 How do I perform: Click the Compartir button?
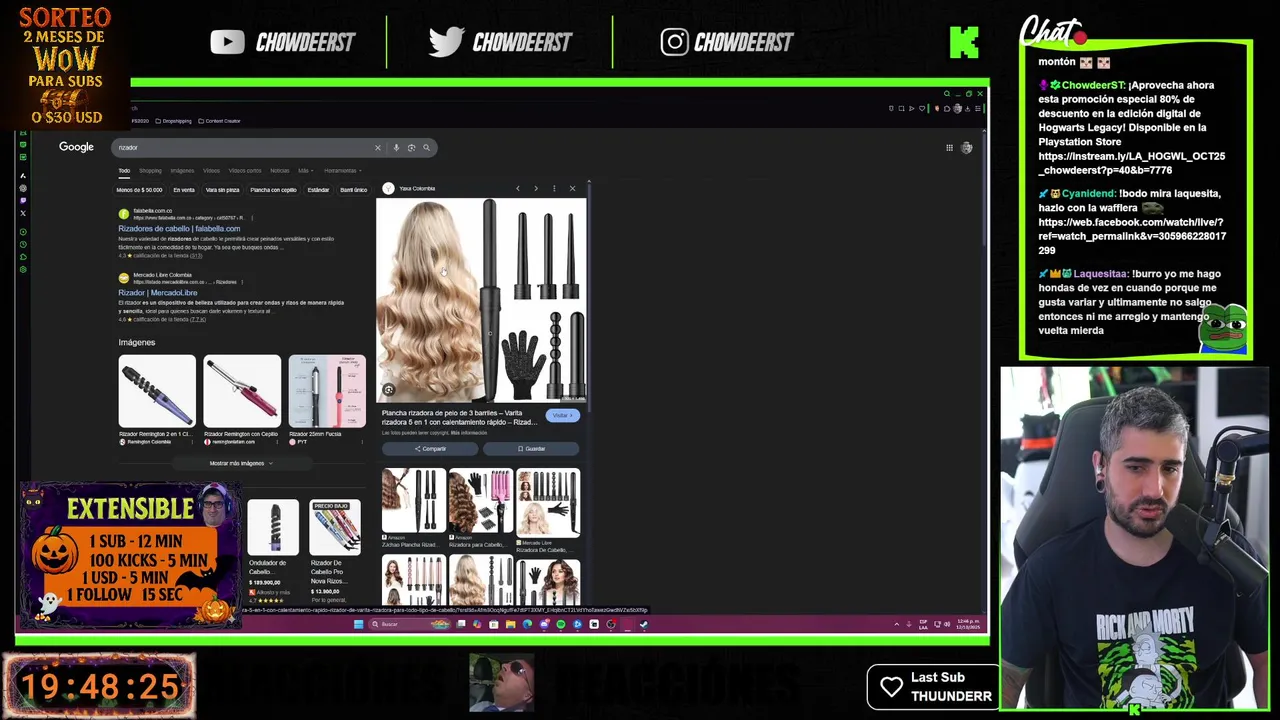tap(430, 448)
